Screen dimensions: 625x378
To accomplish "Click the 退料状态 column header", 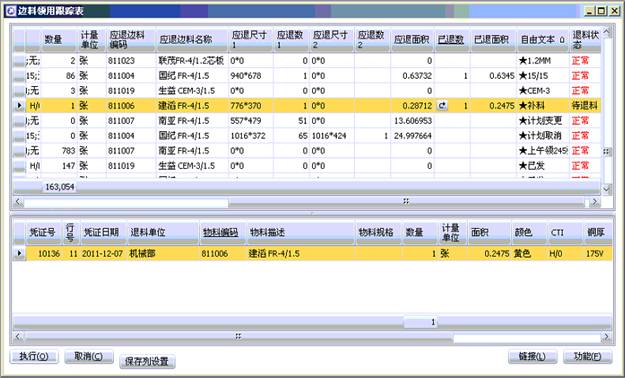I will coord(585,40).
